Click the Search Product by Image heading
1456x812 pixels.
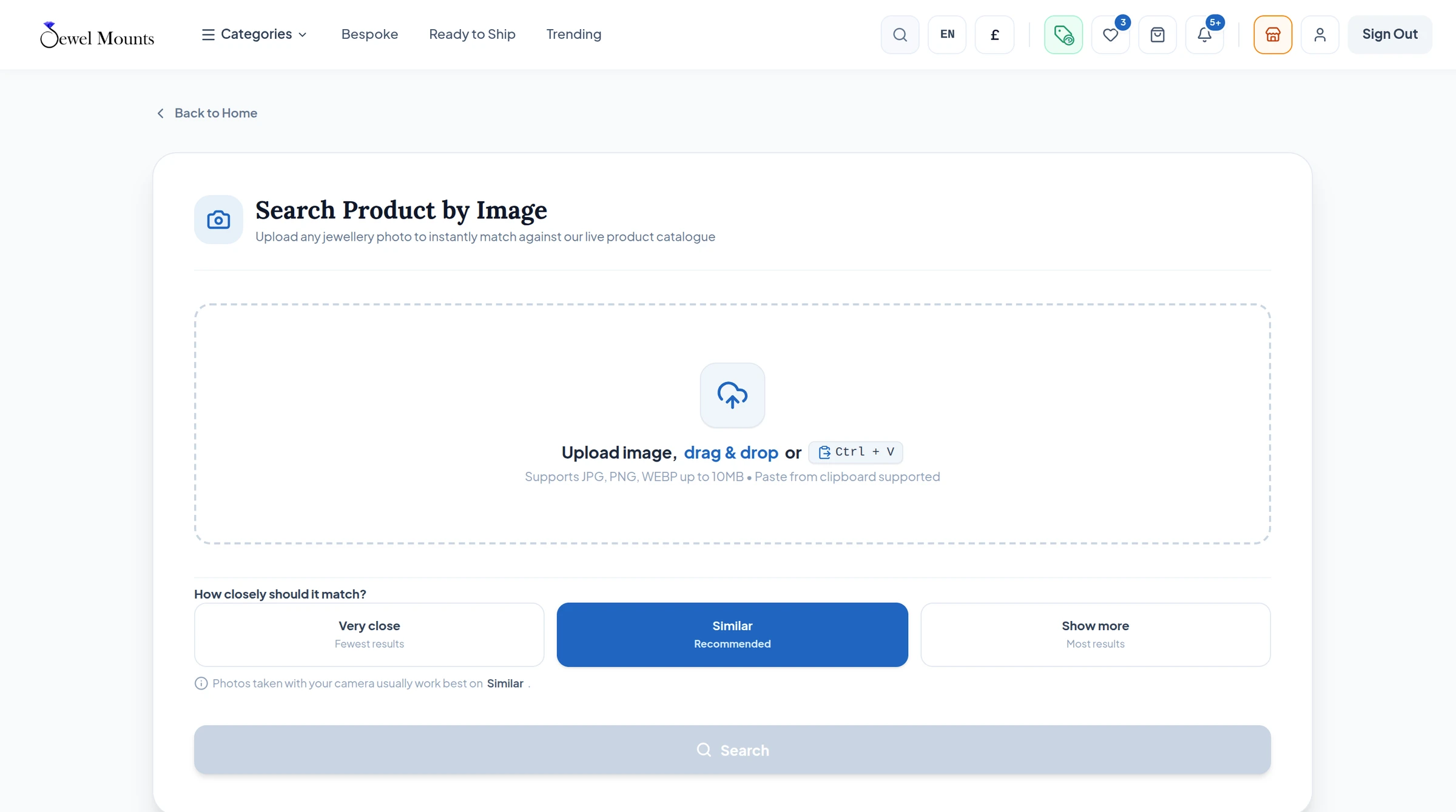coord(401,210)
